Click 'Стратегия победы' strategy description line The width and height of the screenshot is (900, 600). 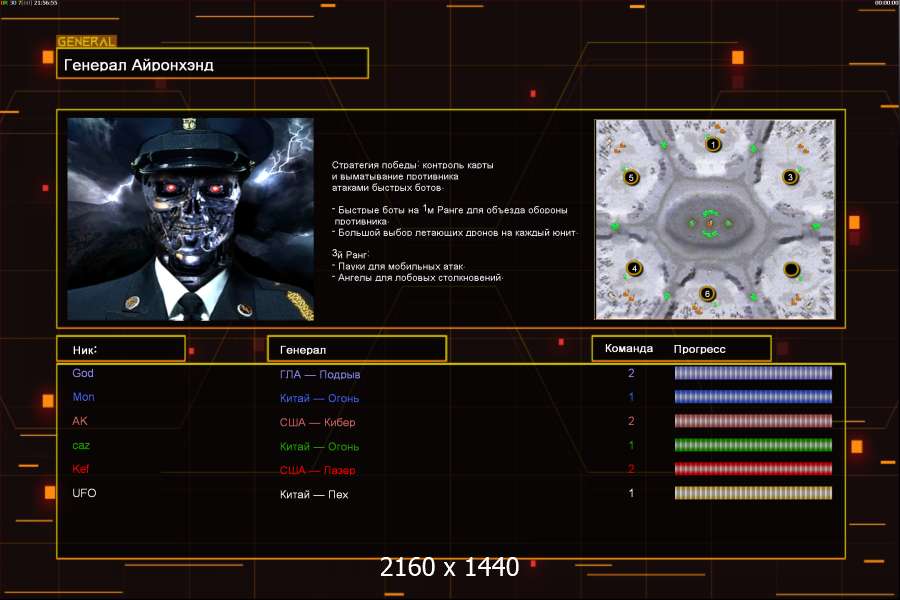[413, 165]
